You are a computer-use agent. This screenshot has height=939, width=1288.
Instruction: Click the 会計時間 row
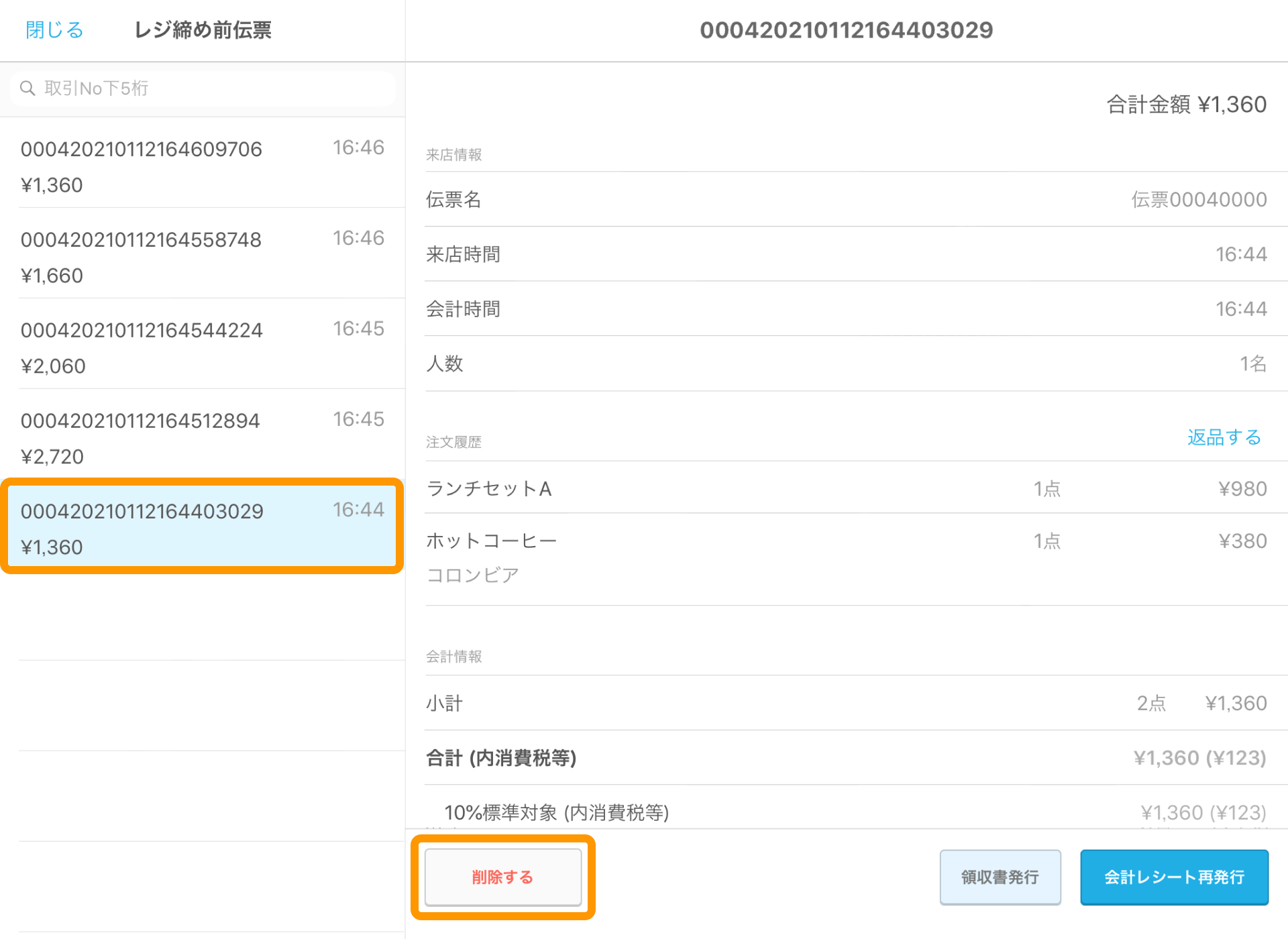coord(845,309)
